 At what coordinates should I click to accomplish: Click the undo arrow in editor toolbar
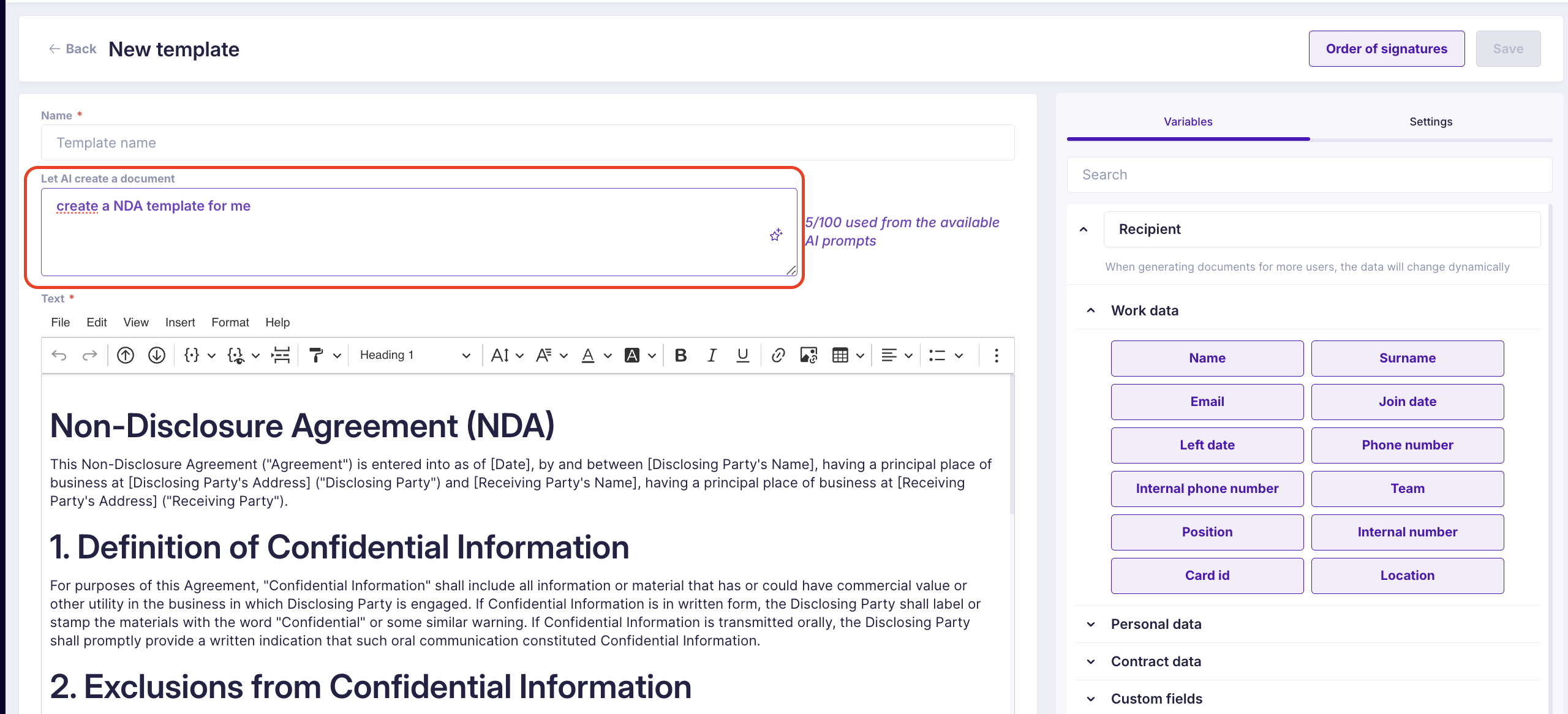tap(59, 355)
